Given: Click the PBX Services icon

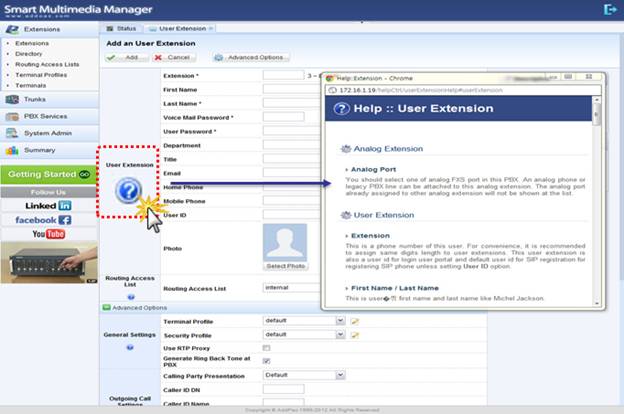Looking at the screenshot, I should click(x=12, y=116).
